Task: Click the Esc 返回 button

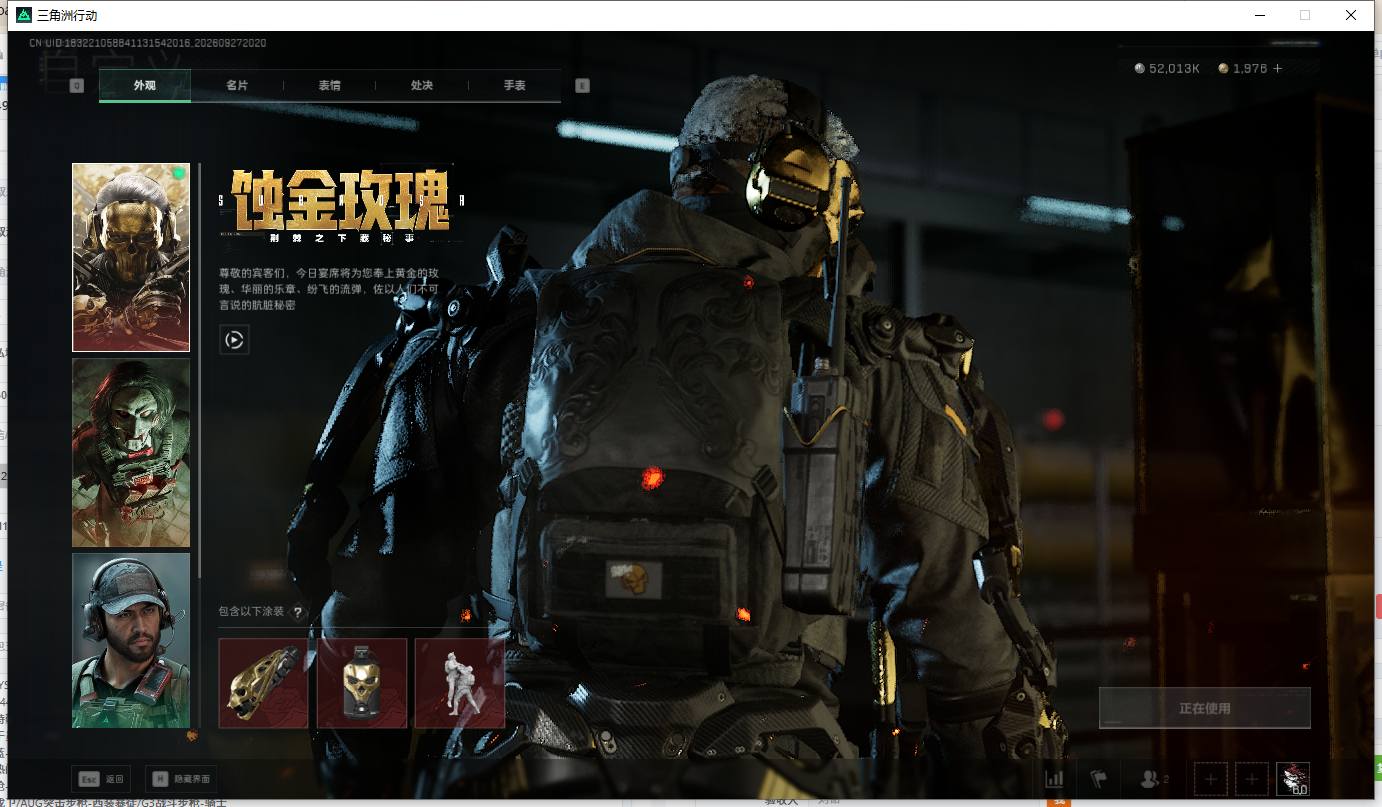Action: point(101,779)
